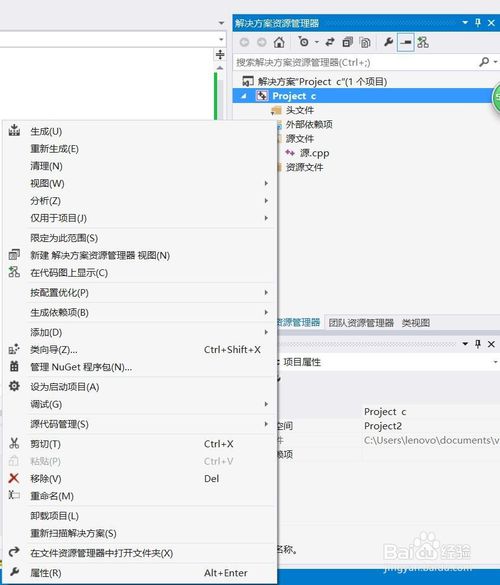
Task: Click the Project2 namespace value
Action: point(383,426)
